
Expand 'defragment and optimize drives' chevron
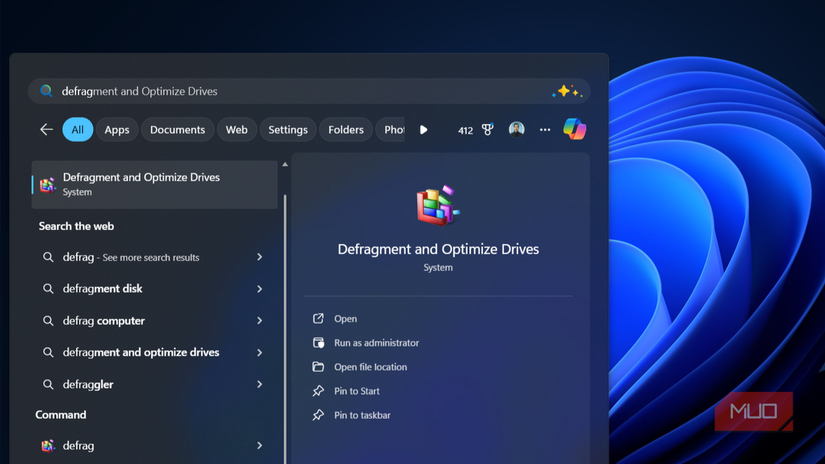pyautogui.click(x=259, y=352)
